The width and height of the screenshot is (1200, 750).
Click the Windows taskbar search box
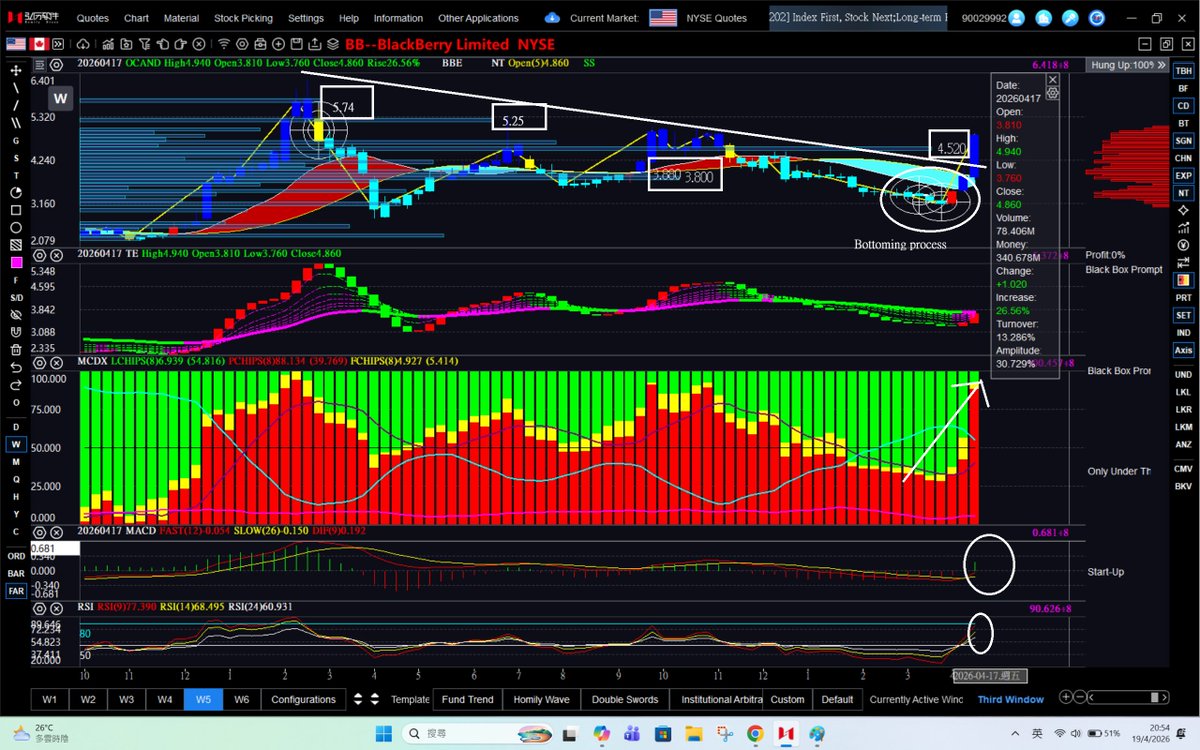pos(477,734)
